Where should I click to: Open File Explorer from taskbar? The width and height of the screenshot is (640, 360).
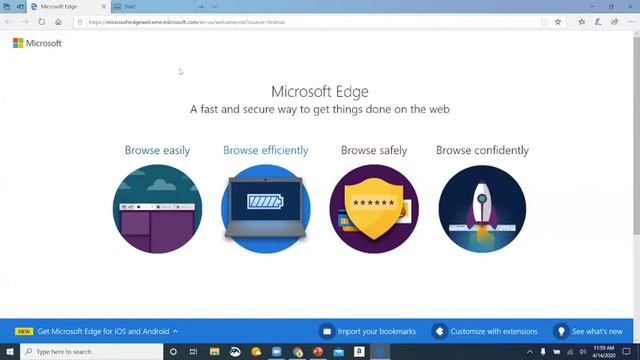[x=214, y=351]
